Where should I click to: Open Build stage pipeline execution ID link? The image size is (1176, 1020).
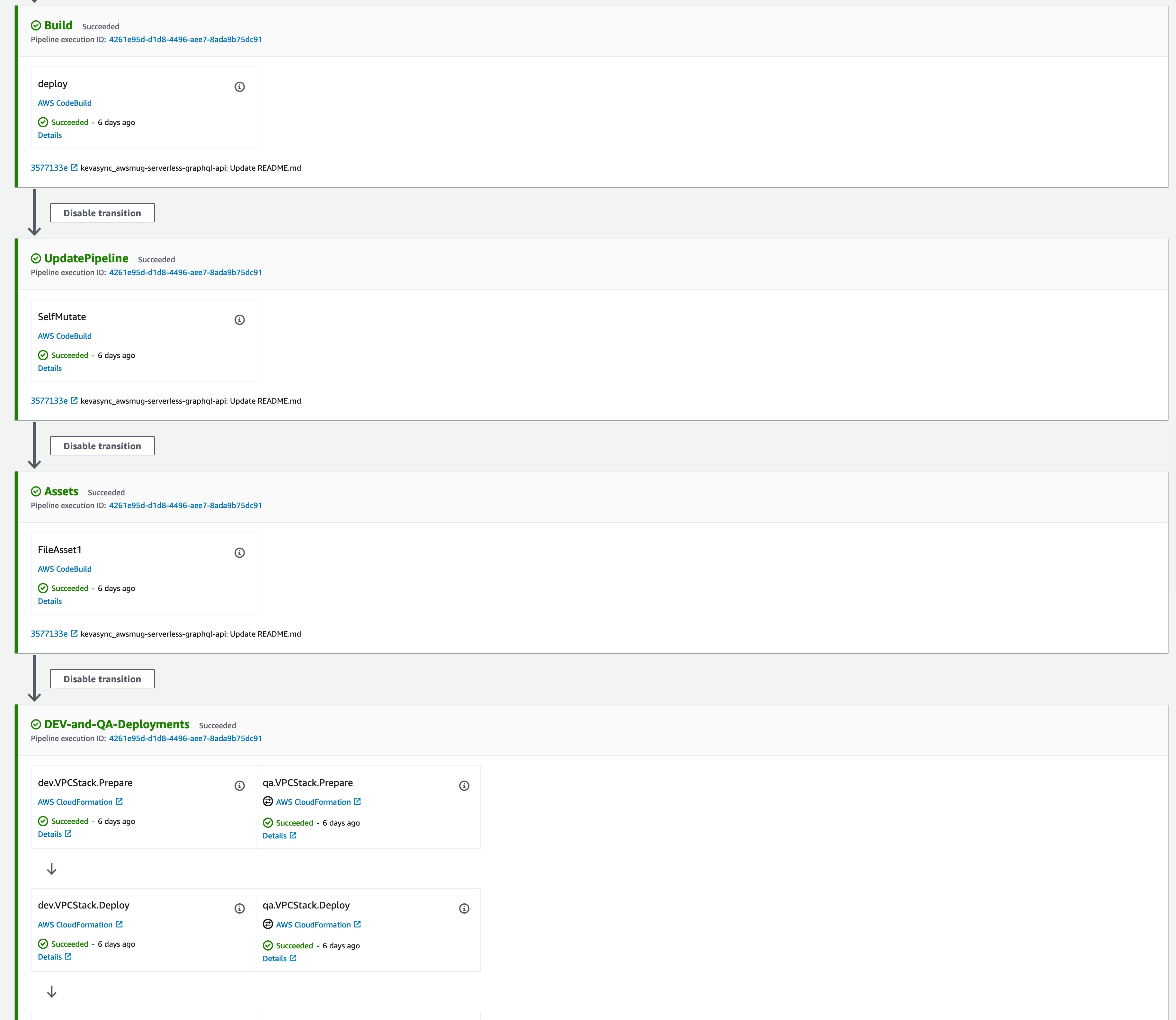(x=186, y=39)
